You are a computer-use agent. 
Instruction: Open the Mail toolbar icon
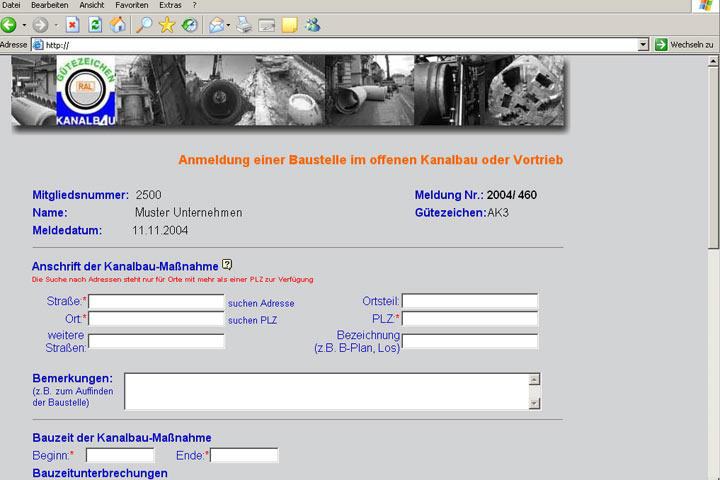coord(216,25)
